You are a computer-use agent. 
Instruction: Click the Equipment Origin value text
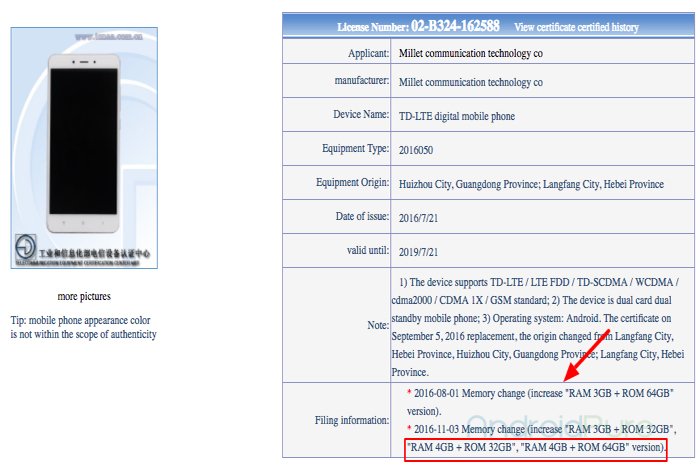click(531, 184)
